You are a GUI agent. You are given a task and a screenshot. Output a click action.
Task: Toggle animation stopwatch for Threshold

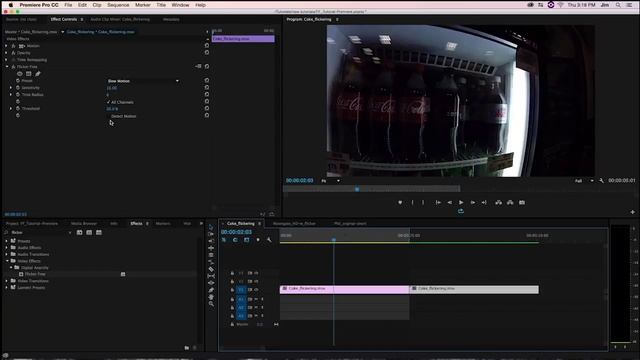point(18,109)
